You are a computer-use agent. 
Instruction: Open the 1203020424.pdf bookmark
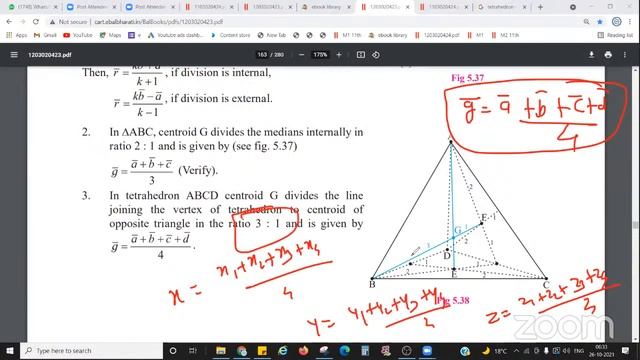437,36
